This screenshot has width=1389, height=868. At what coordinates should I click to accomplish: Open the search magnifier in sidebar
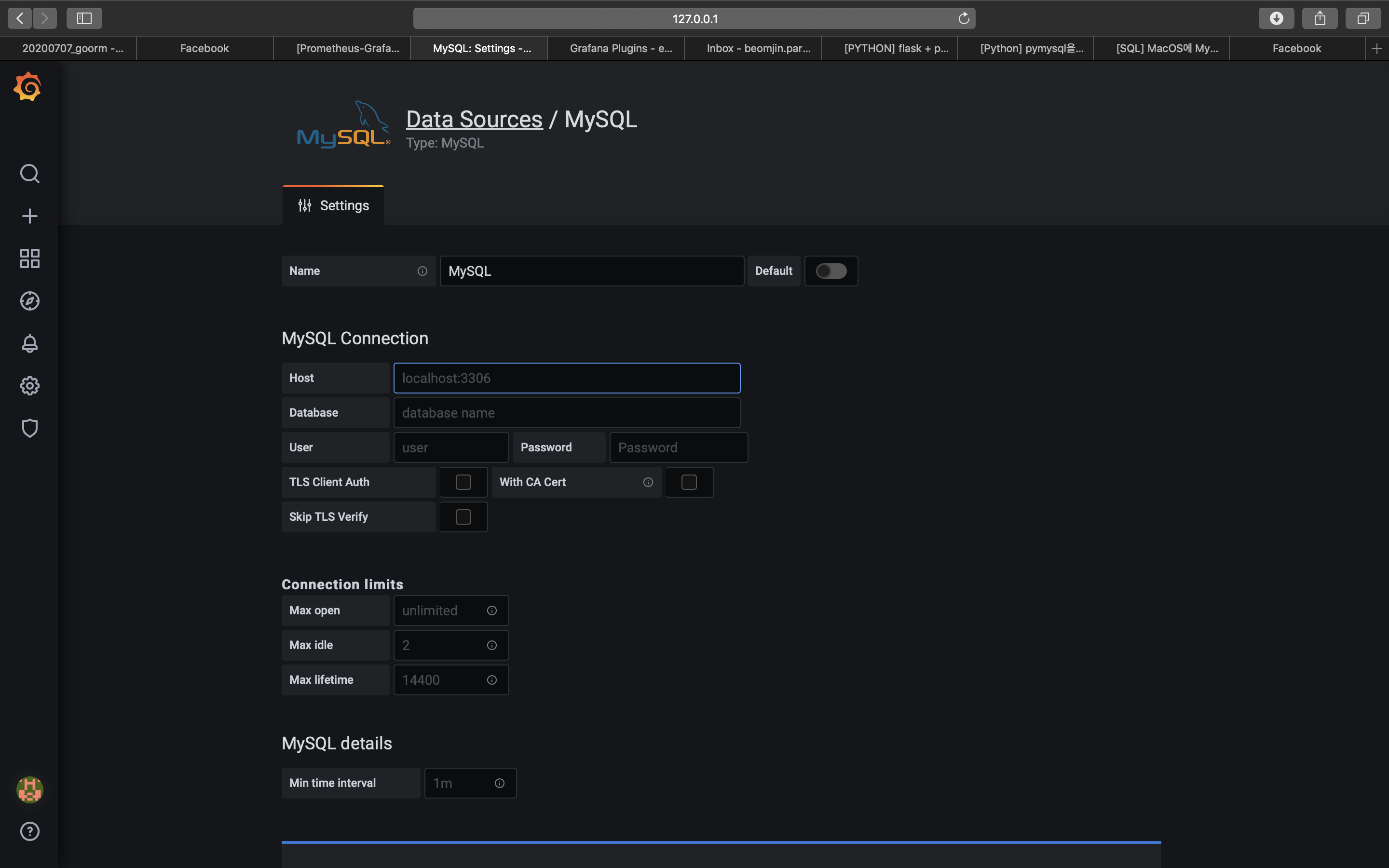tap(30, 174)
